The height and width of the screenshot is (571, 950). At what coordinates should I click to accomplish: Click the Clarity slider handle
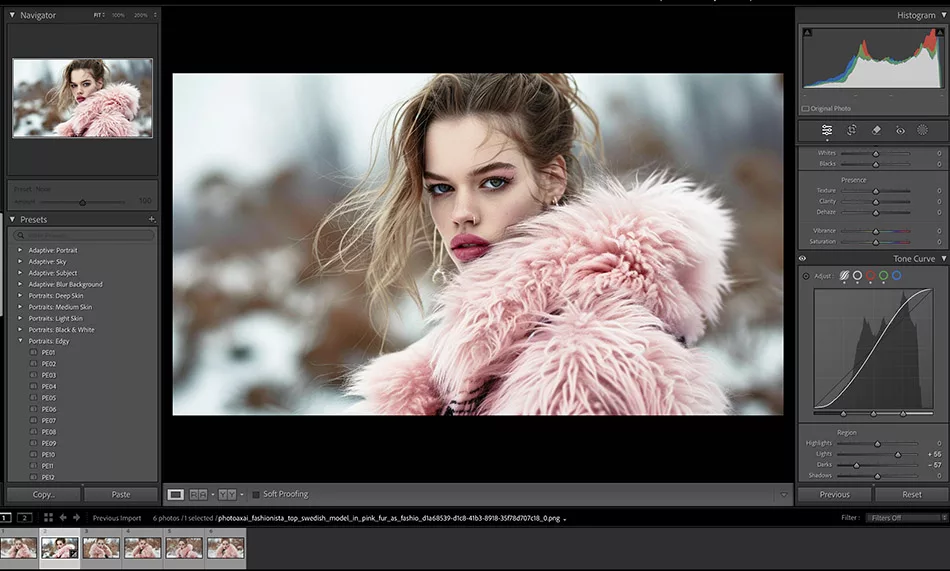(875, 202)
